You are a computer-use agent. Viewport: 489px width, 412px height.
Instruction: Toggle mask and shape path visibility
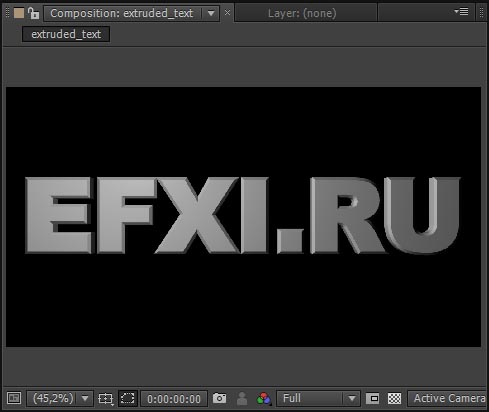click(128, 398)
